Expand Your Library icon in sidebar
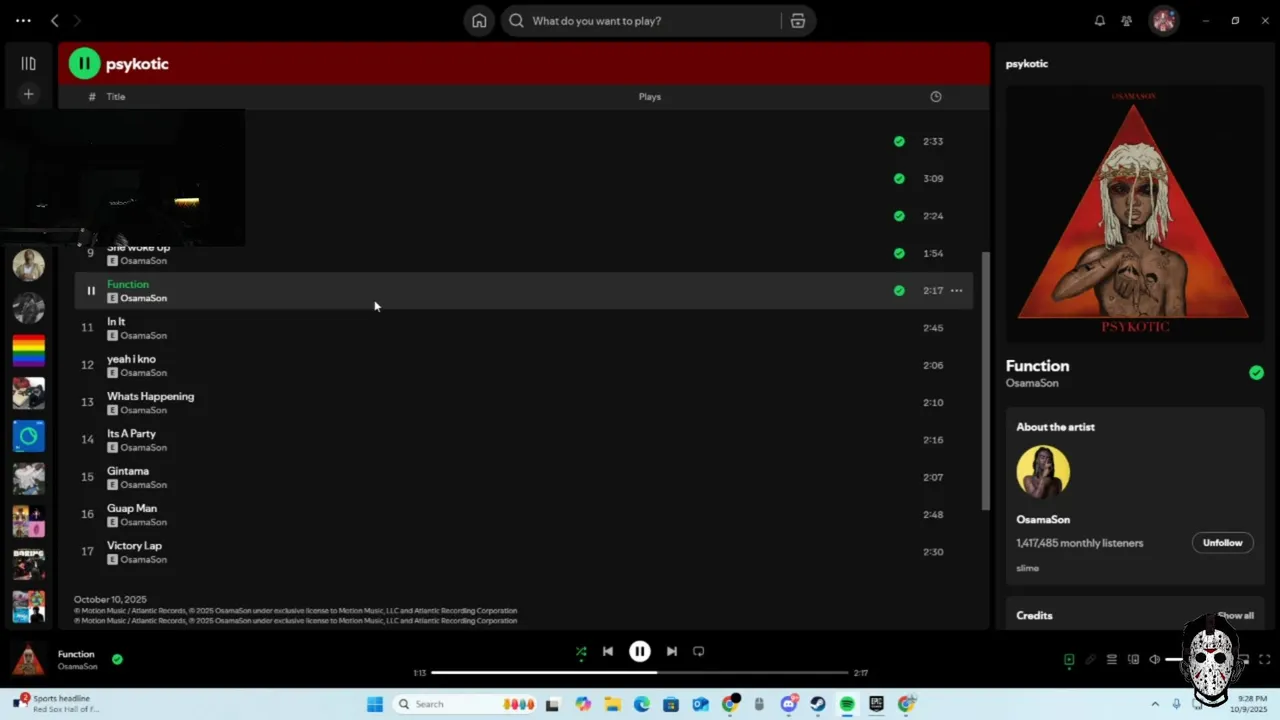 pos(28,63)
